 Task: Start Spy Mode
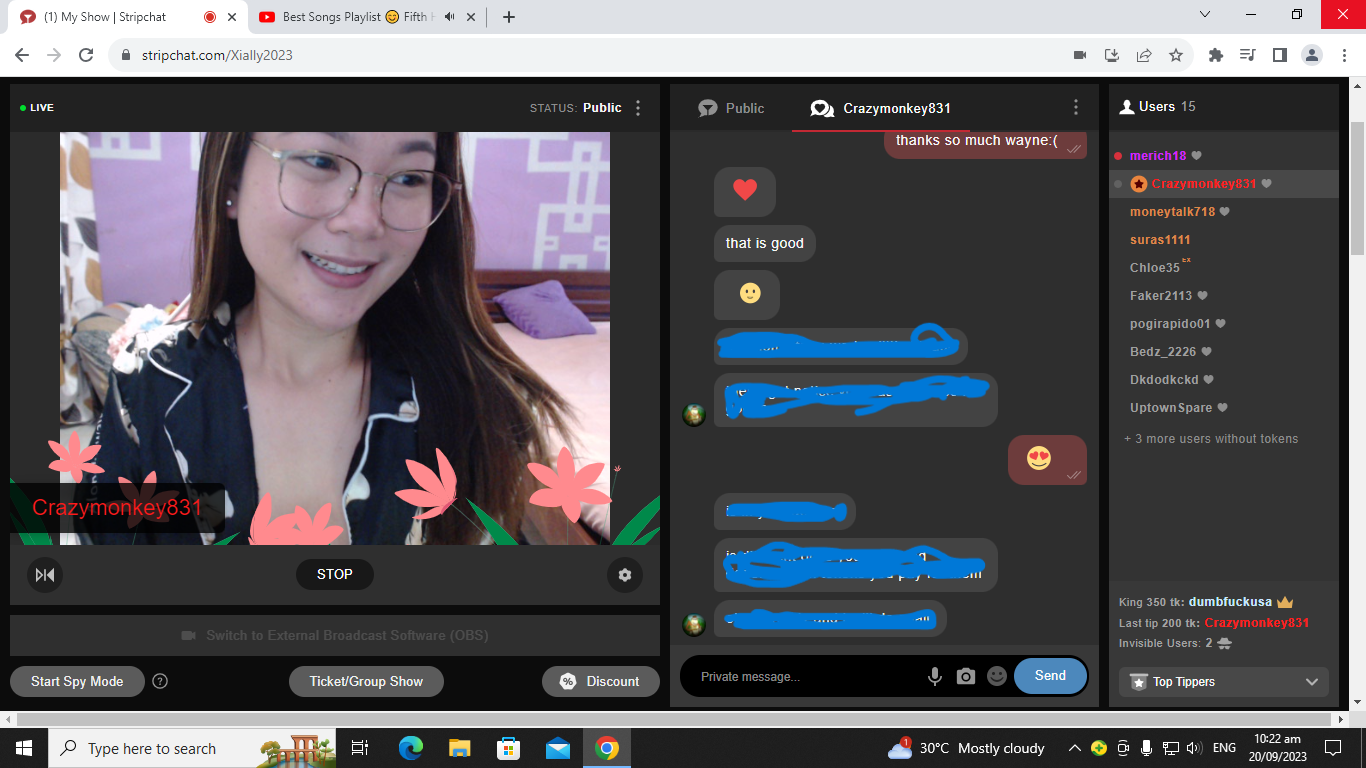tap(77, 681)
